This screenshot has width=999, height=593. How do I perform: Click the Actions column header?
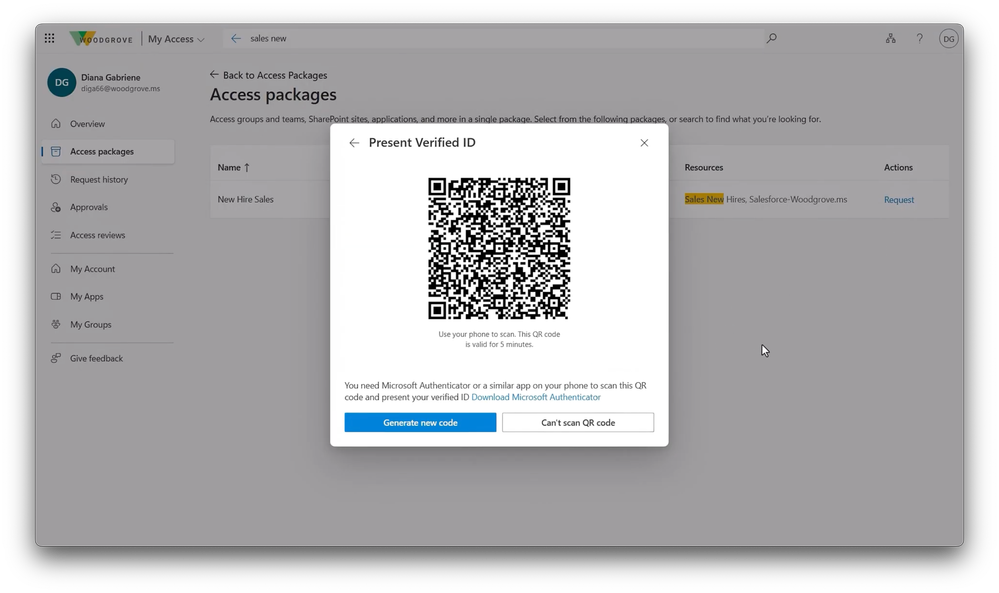coord(898,168)
